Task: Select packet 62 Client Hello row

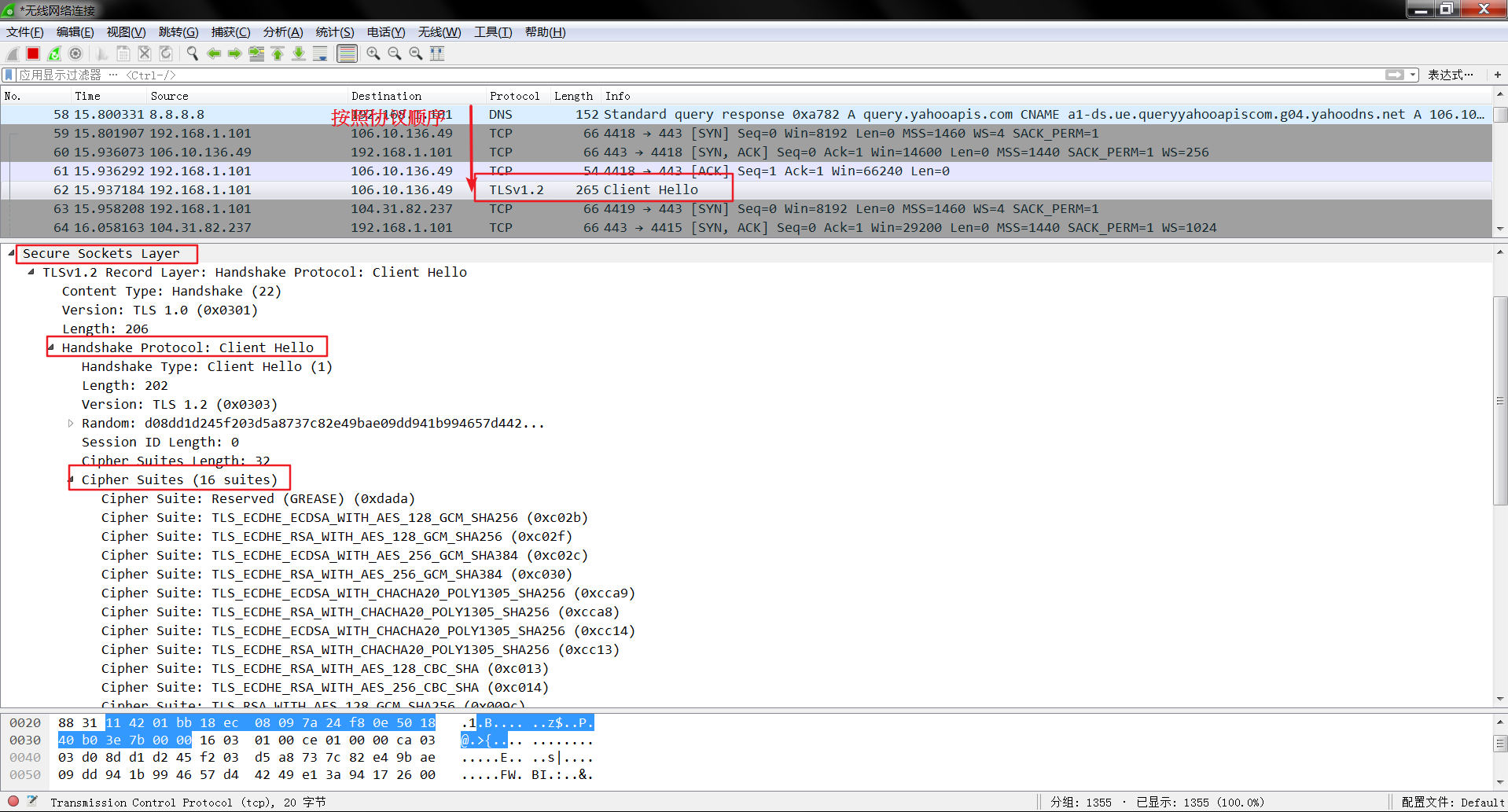Action: point(746,189)
